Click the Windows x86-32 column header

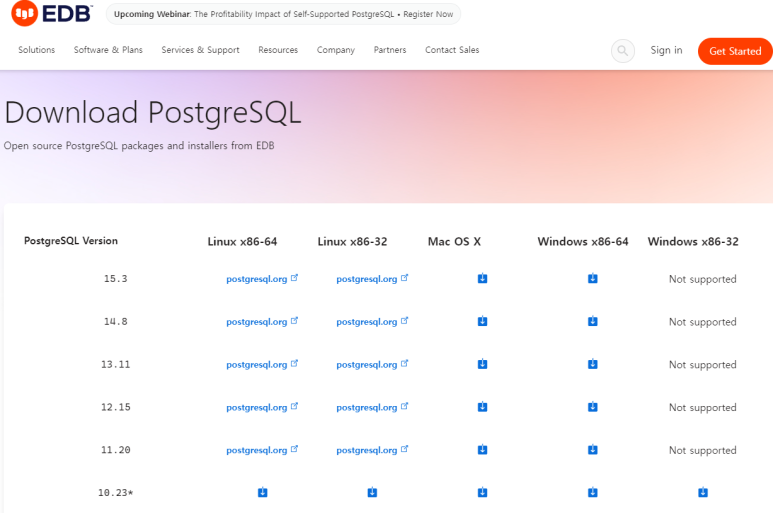[693, 241]
